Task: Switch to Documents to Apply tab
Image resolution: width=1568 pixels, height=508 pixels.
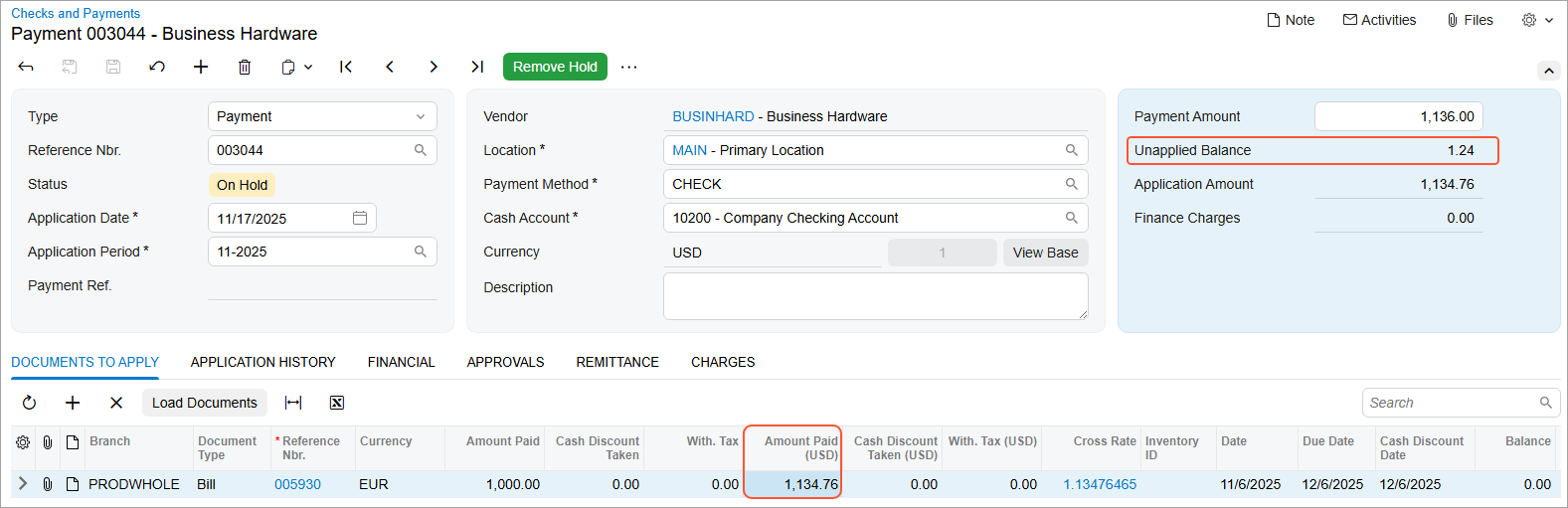Action: 85,362
